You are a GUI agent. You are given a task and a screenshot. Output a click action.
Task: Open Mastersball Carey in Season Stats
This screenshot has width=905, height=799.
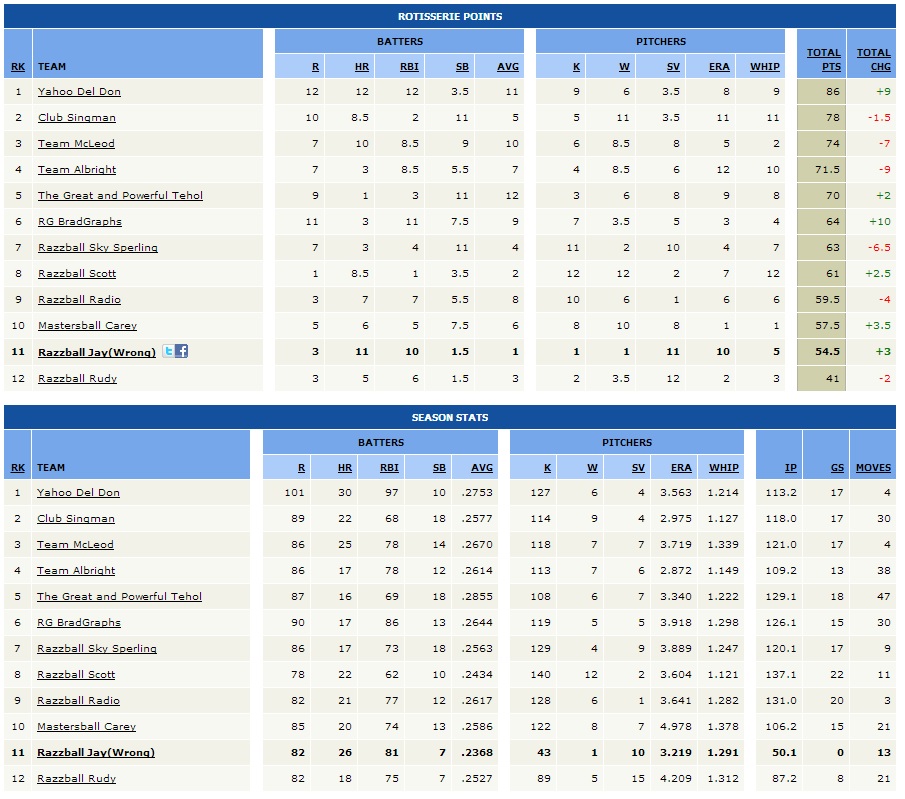86,726
